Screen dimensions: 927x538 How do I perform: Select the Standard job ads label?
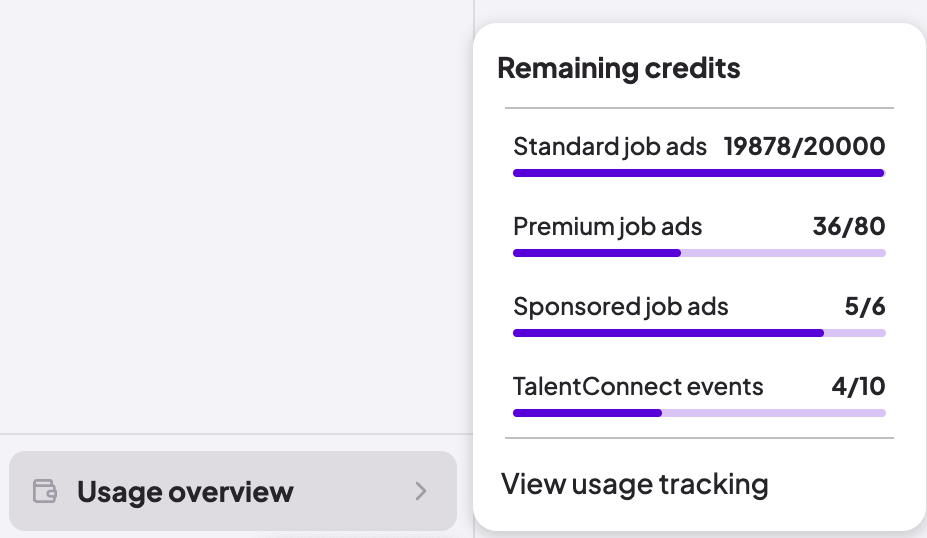coord(610,147)
